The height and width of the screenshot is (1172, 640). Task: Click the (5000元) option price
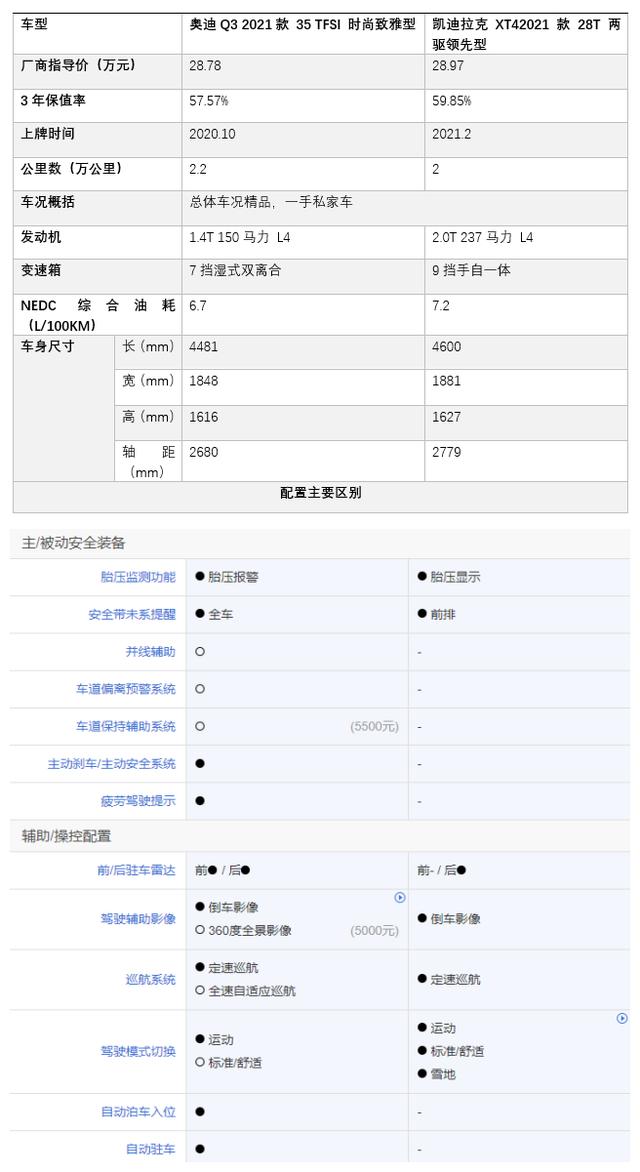(375, 931)
